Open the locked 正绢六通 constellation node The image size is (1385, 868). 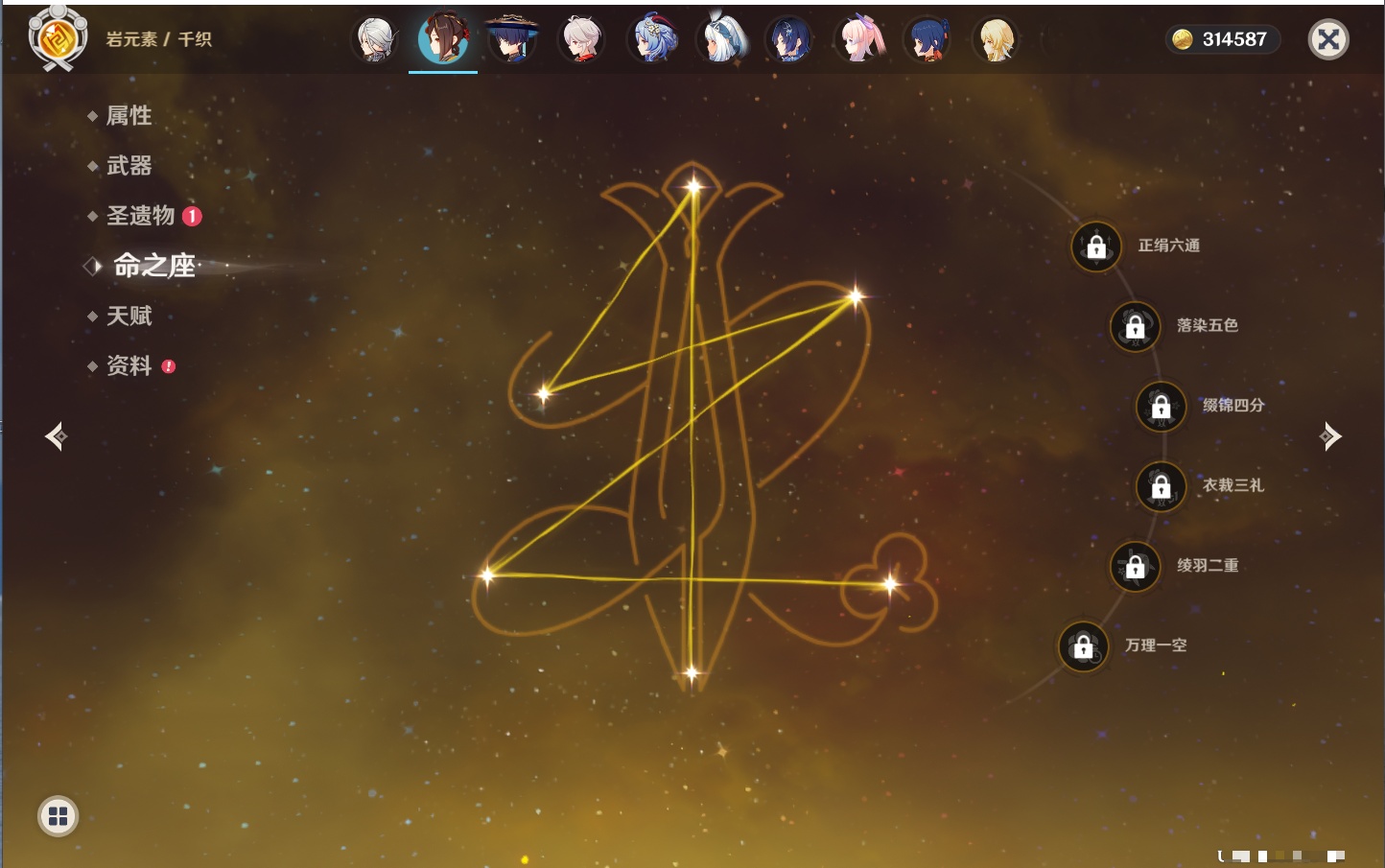[1096, 246]
